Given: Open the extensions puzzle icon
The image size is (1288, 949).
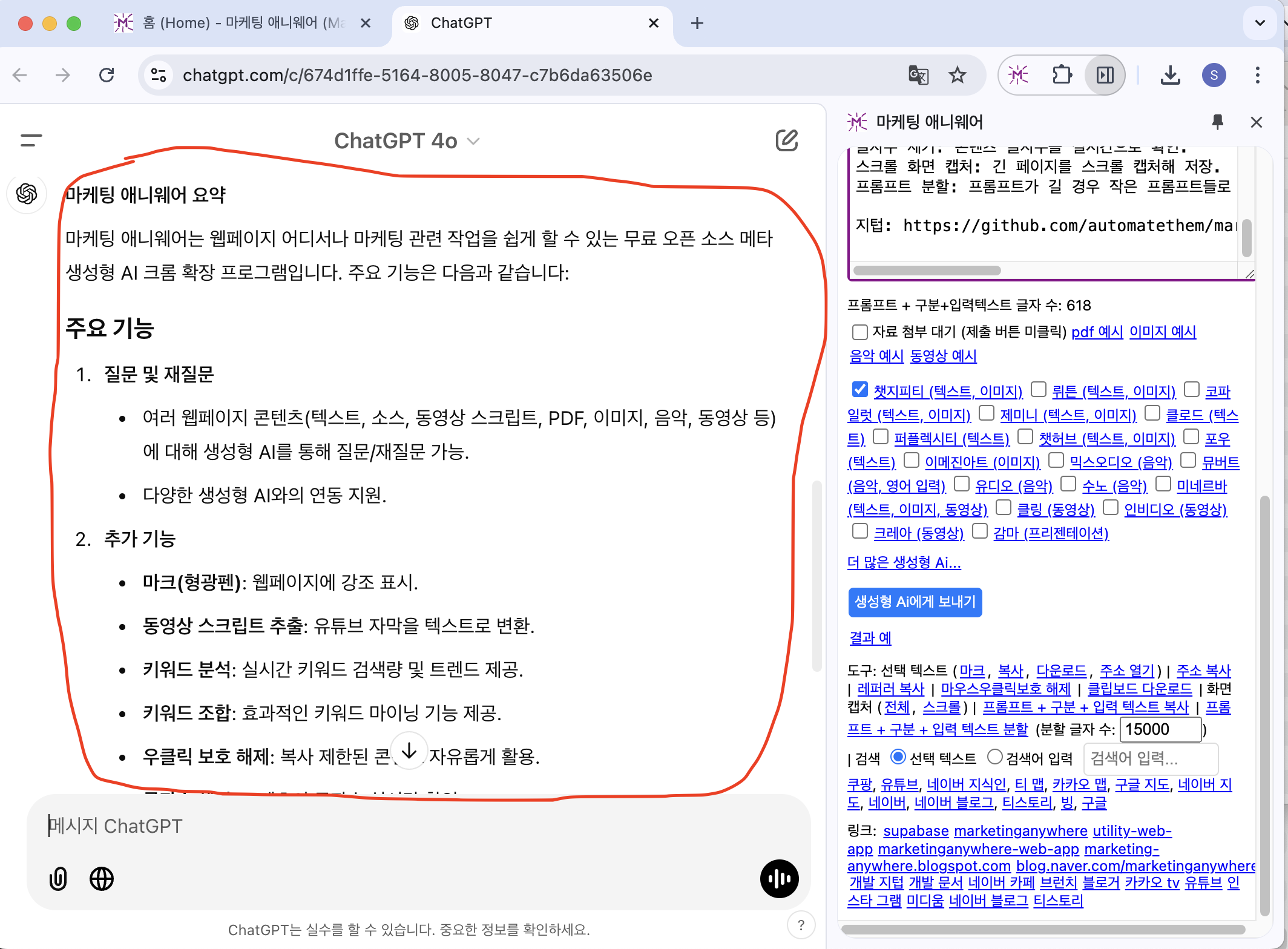Looking at the screenshot, I should (x=1062, y=75).
